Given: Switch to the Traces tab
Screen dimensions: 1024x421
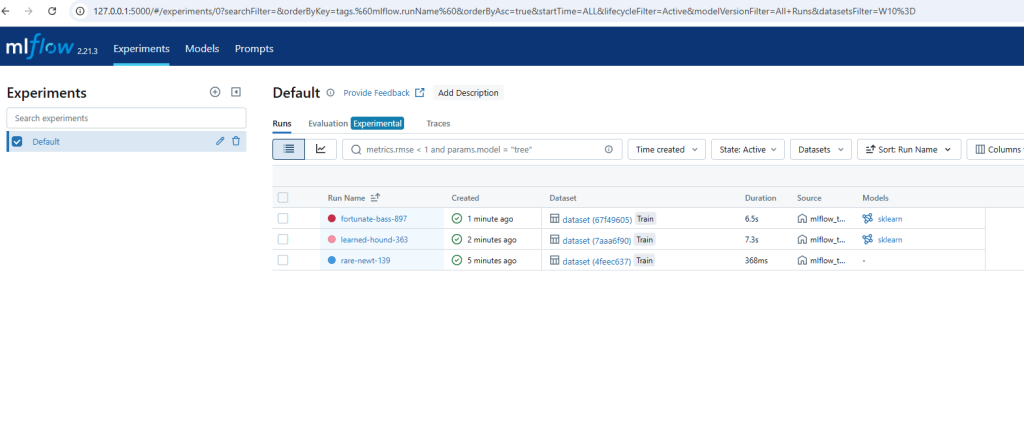Looking at the screenshot, I should pyautogui.click(x=438, y=123).
